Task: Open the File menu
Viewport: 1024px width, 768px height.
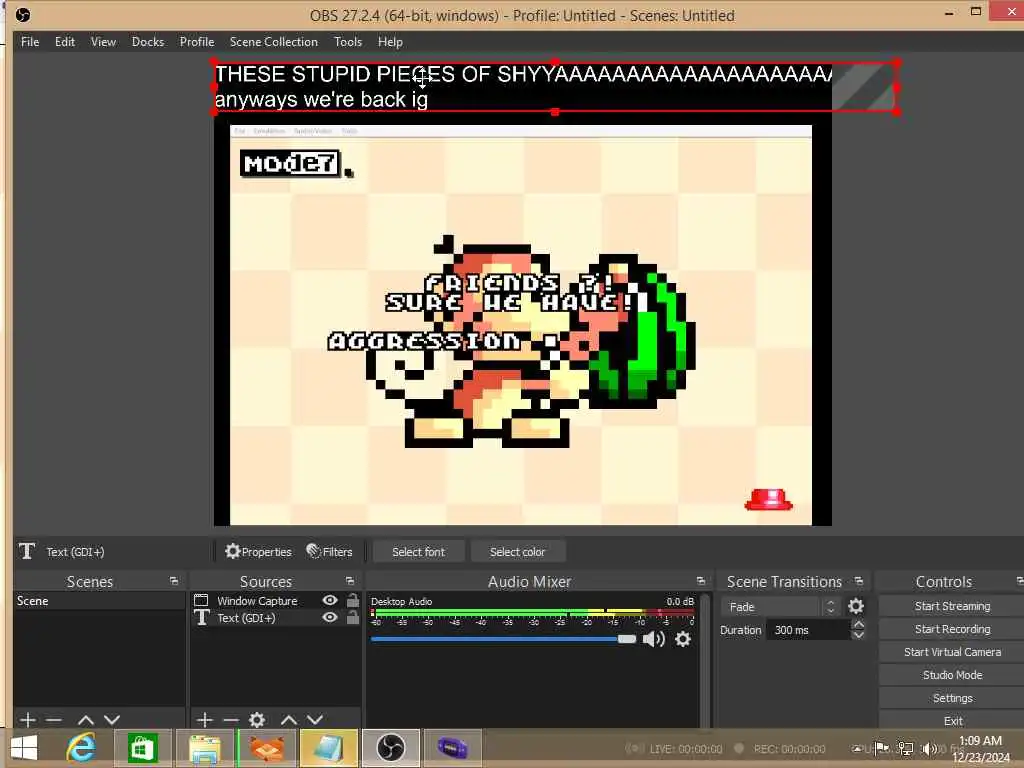Action: coord(30,42)
